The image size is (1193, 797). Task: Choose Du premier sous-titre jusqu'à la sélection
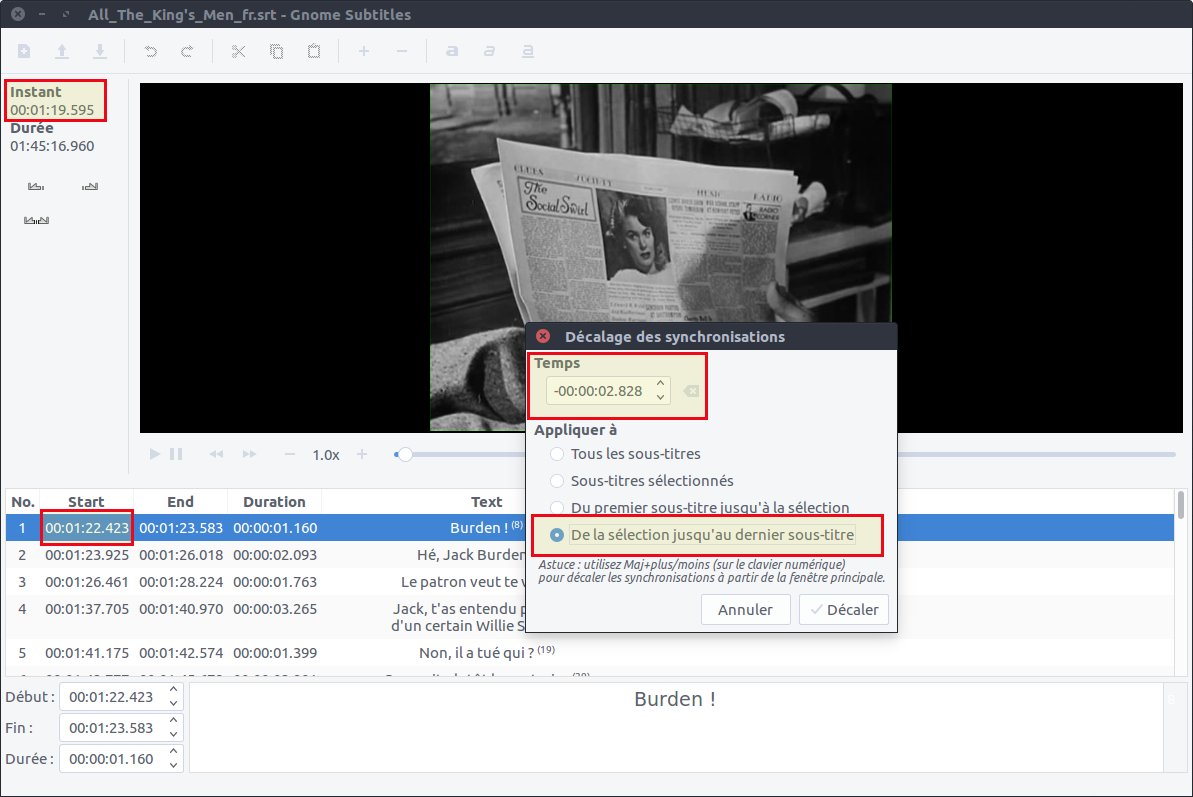pos(700,507)
